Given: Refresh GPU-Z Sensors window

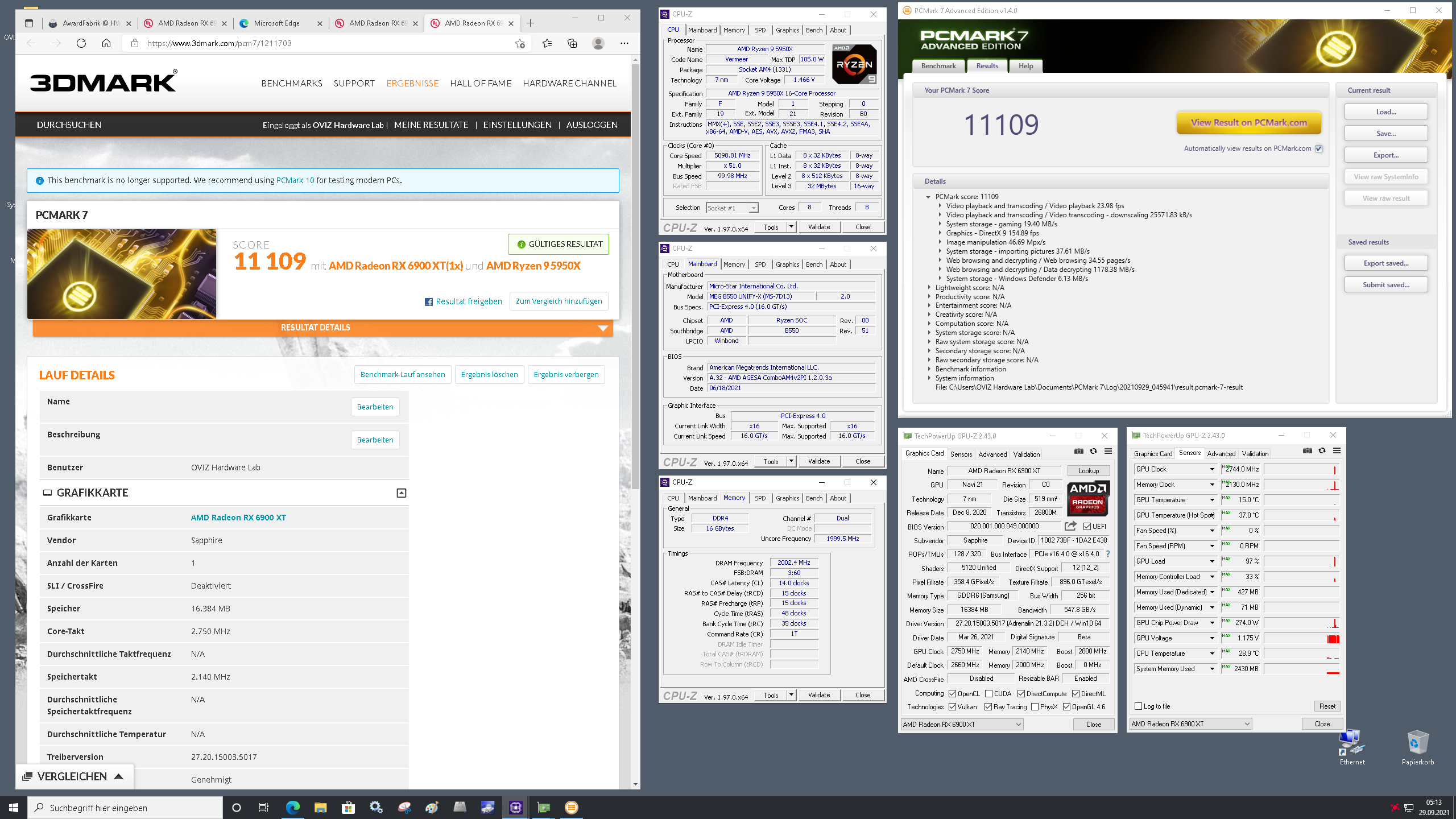Looking at the screenshot, I should pos(1322,451).
